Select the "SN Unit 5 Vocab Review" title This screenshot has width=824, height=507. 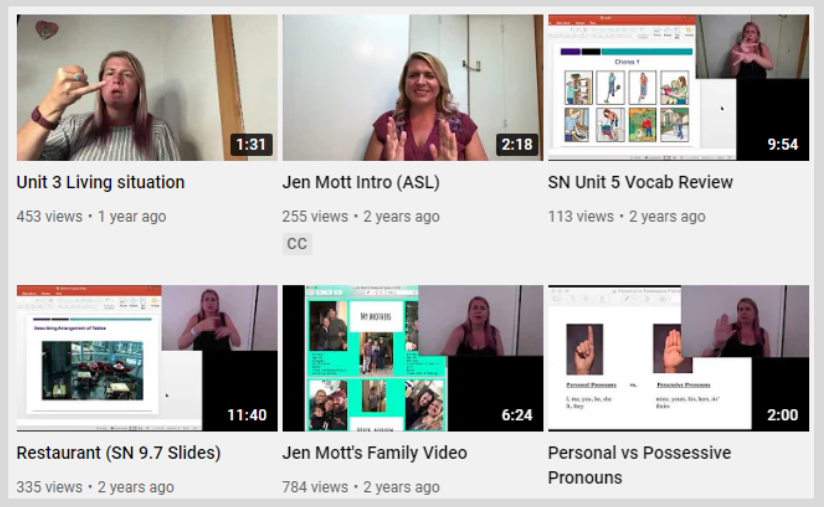pos(640,182)
